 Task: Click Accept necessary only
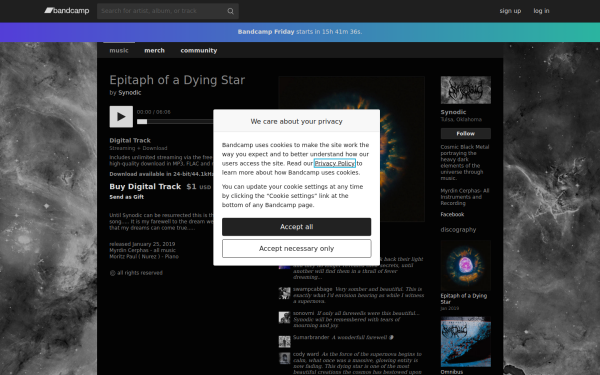(297, 249)
